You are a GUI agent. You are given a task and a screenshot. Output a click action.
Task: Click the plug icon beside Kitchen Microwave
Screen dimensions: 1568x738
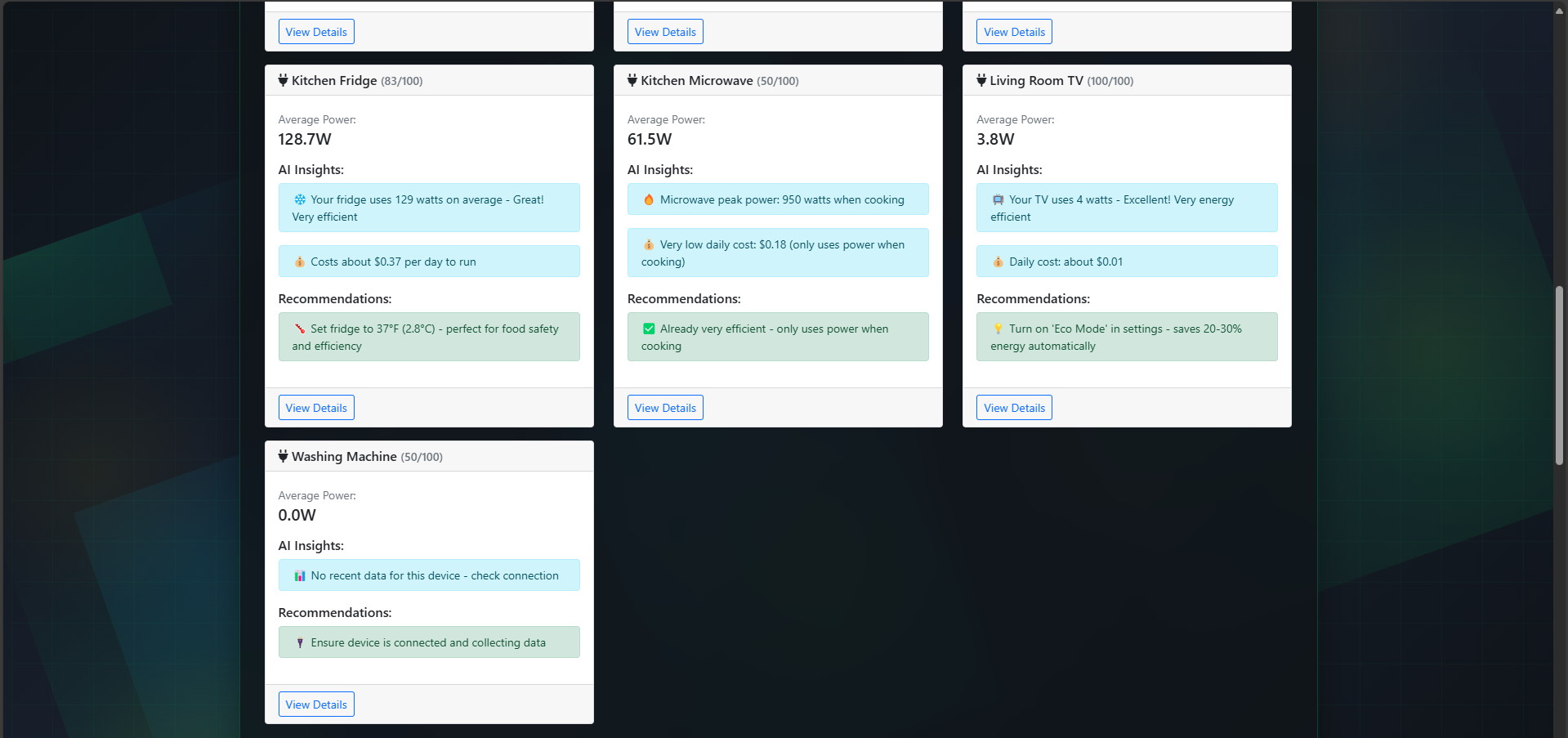(x=632, y=80)
